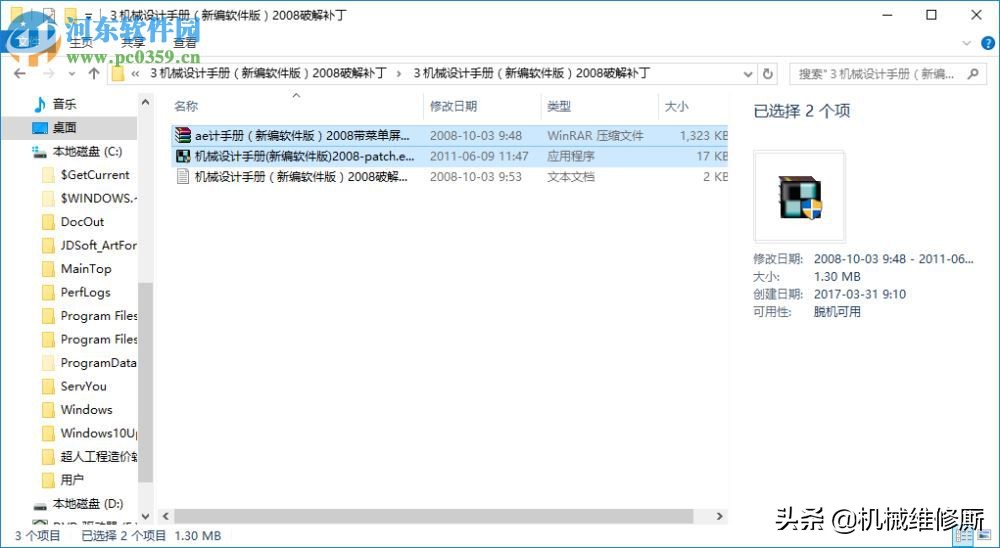Open the MainTop folder in the sidebar

coord(86,269)
